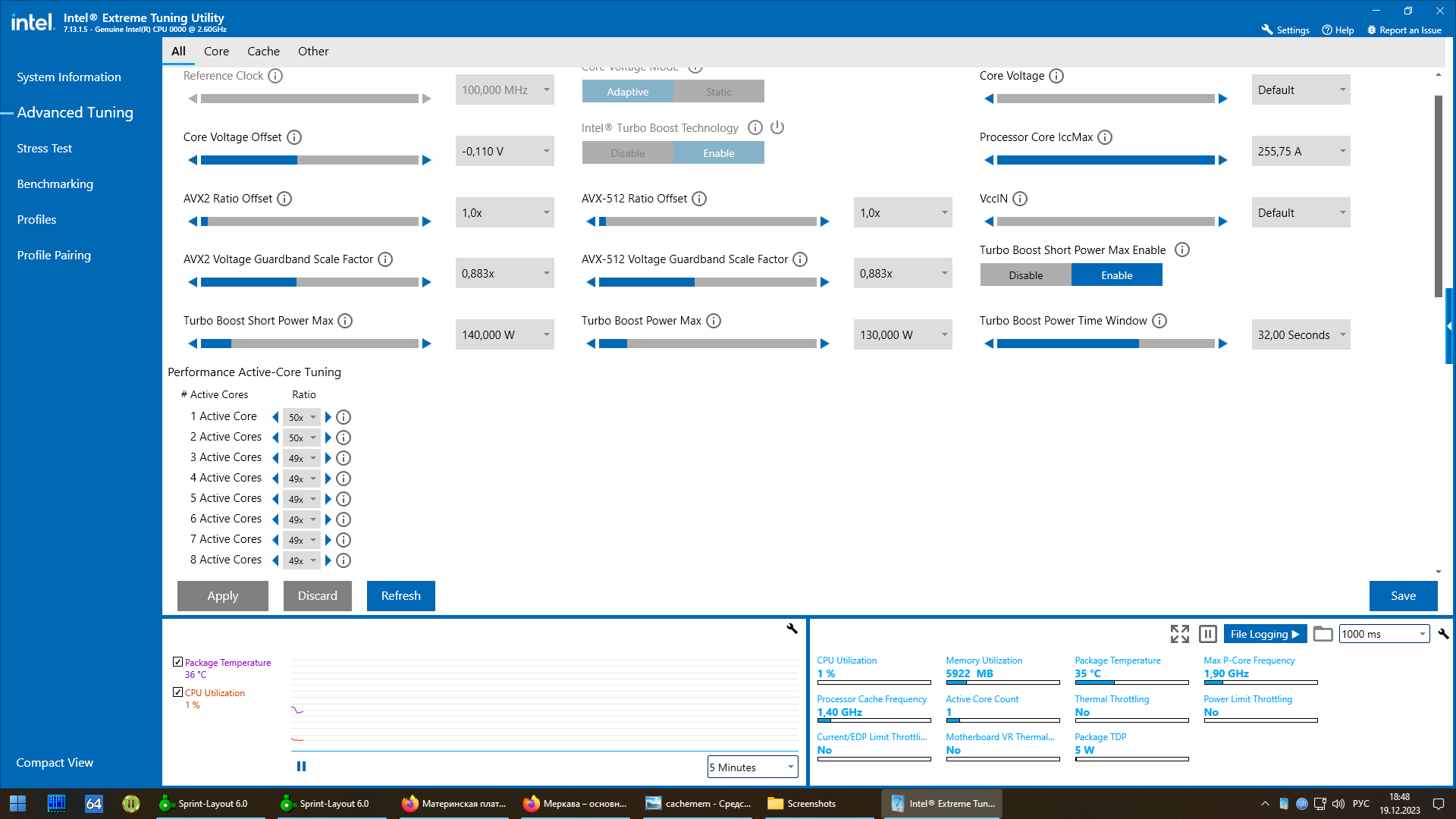
Task: Pause the temperature graph playback
Action: tap(301, 767)
